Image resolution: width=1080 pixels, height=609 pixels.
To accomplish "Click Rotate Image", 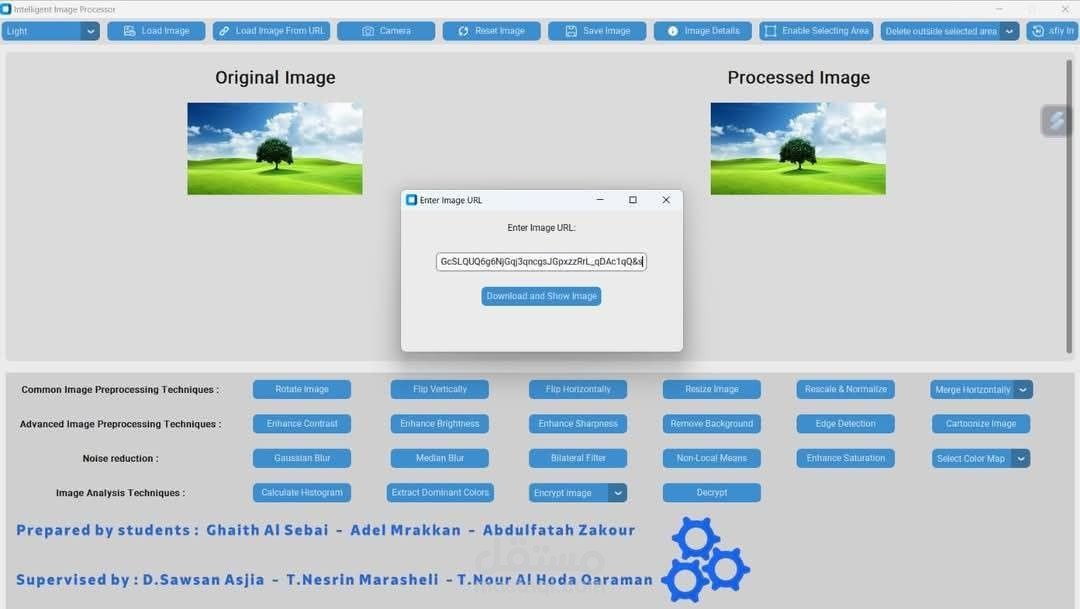I will click(302, 389).
